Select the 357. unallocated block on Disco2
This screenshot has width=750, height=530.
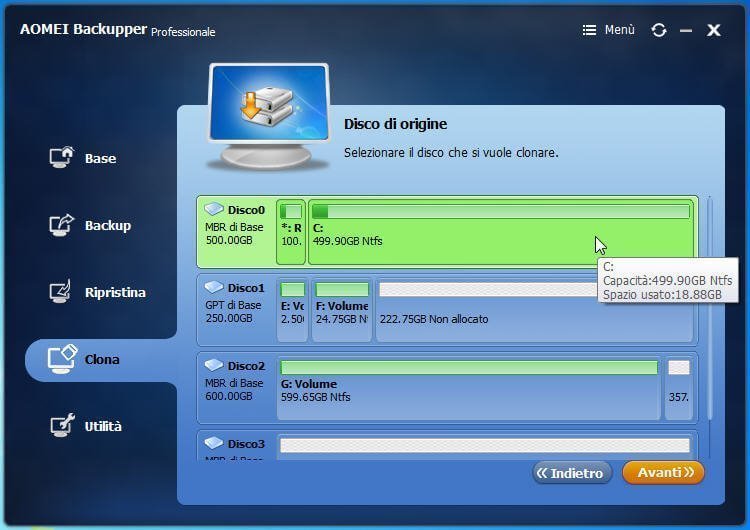coord(679,388)
